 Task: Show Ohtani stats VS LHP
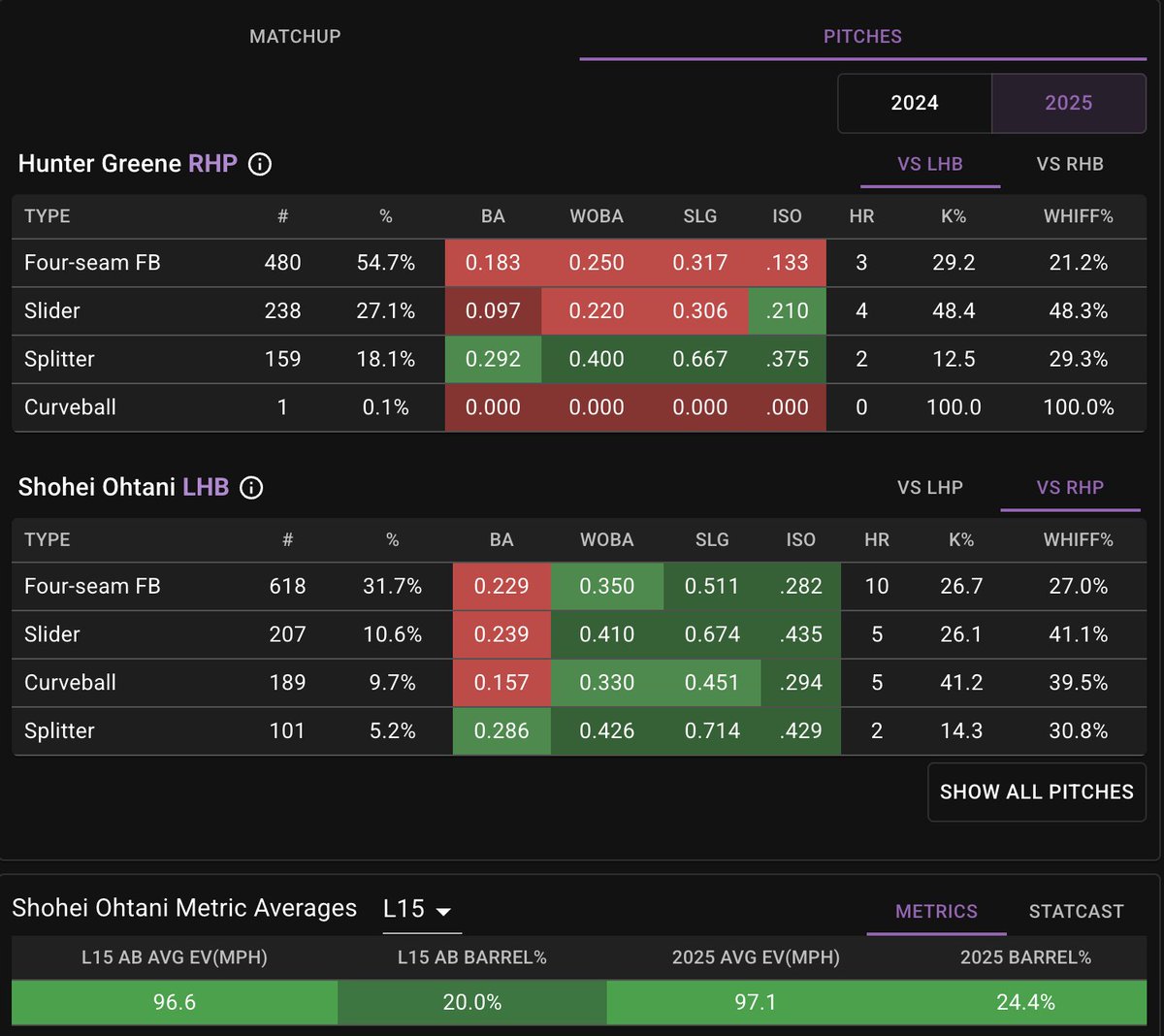point(929,488)
